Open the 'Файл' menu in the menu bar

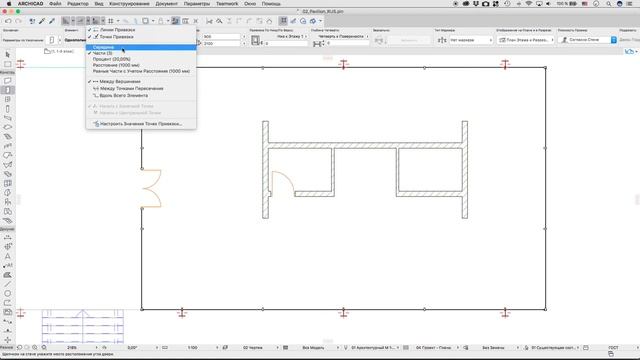[55, 4]
